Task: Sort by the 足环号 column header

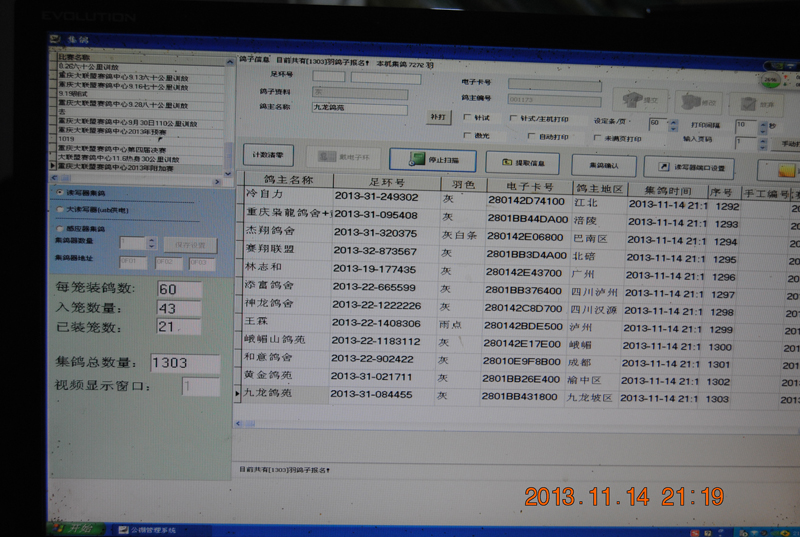Action: [x=385, y=183]
